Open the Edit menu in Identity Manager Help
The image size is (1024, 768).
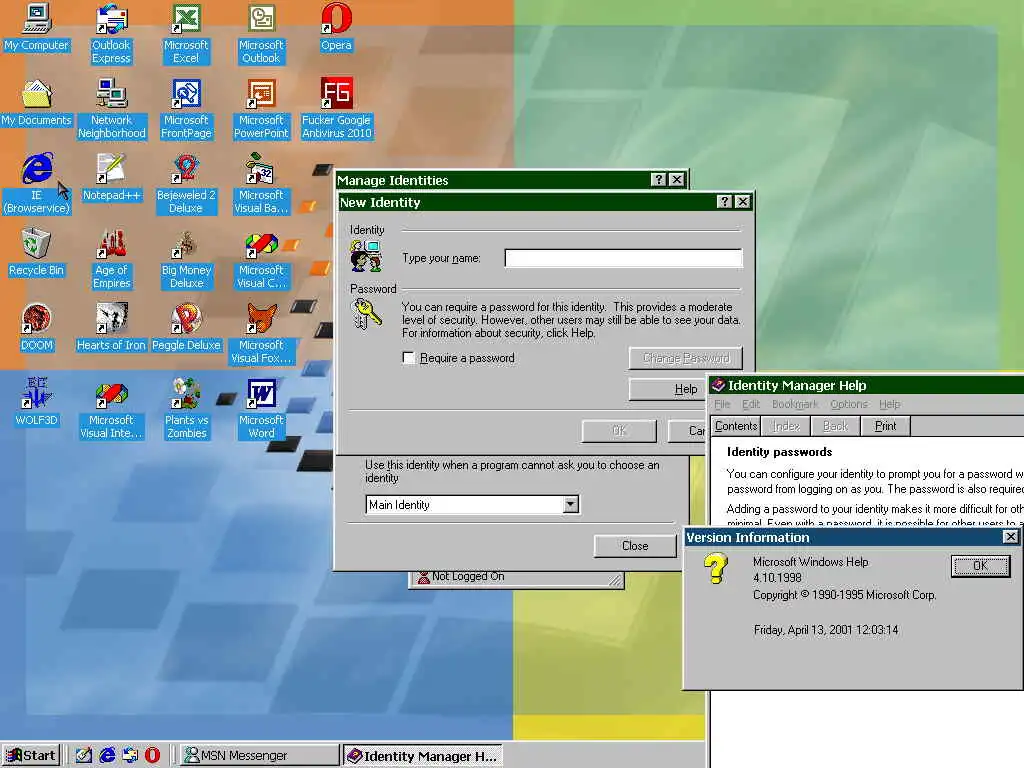751,404
